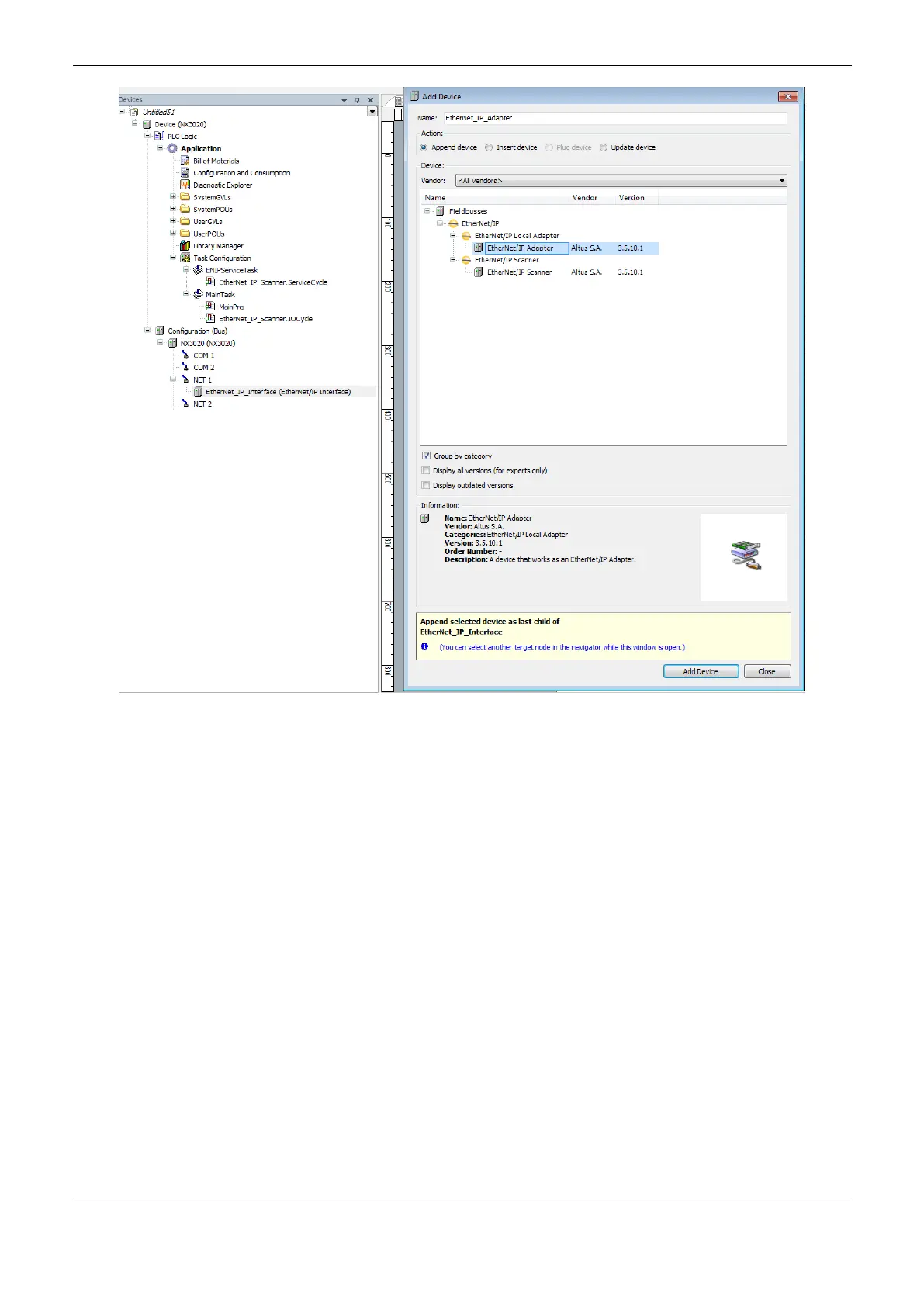This screenshot has width=924, height=1306.
Task: Open the Diagnostic Explorer icon
Action: point(185,185)
